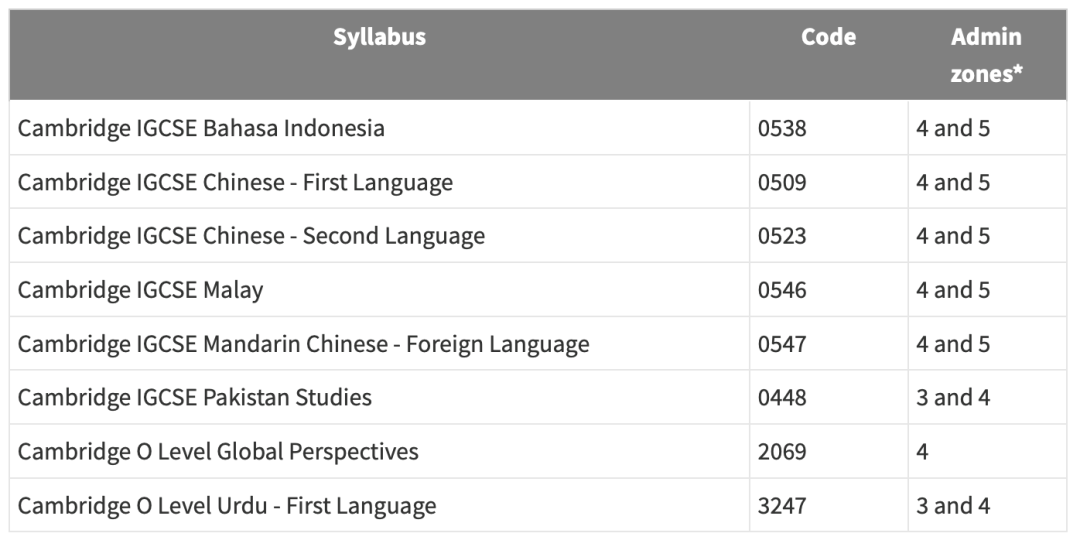Select Cambridge IGCSE Chinese - First Language
The height and width of the screenshot is (540, 1080).
pyautogui.click(x=235, y=183)
